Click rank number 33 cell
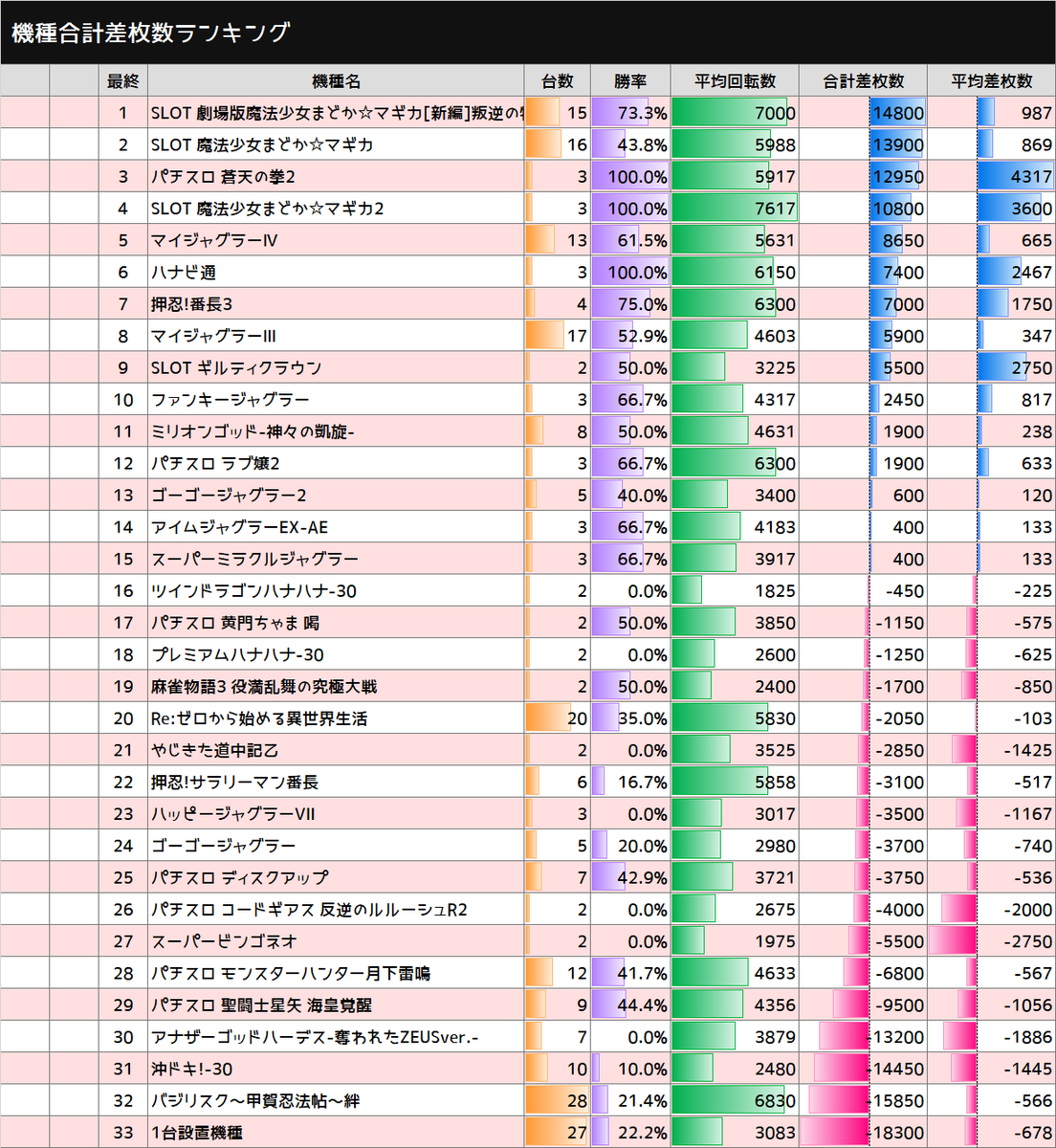 click(x=122, y=1133)
